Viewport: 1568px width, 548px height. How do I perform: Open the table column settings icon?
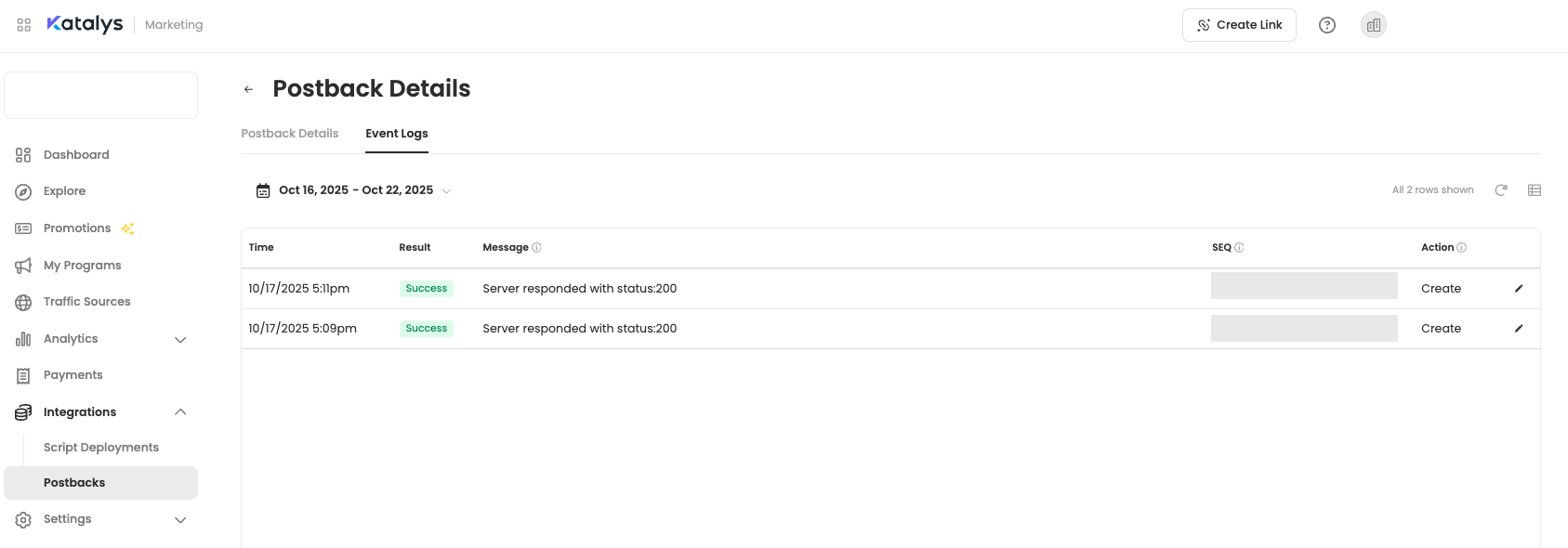pos(1535,189)
